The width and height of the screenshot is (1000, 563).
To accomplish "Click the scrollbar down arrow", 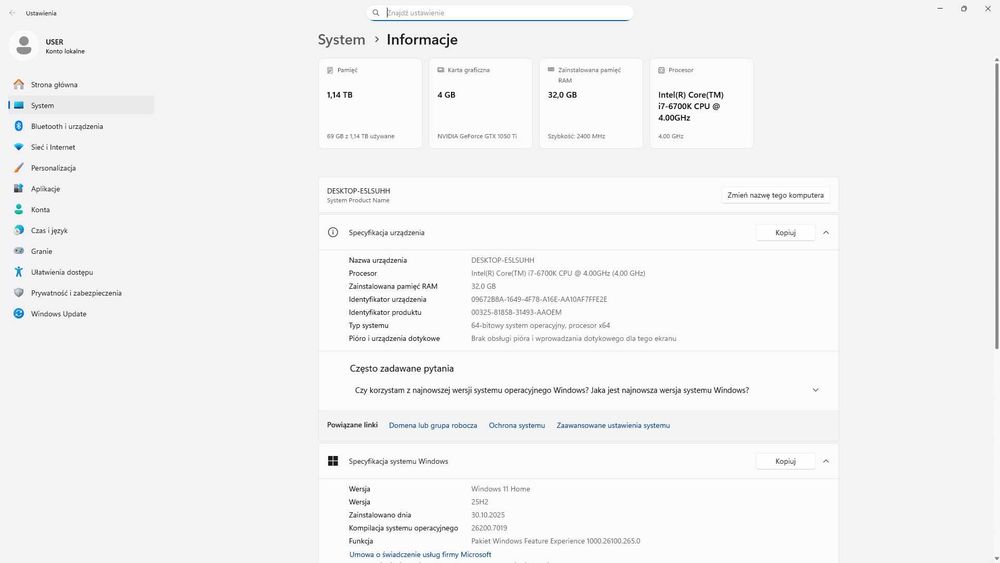I will click(997, 559).
